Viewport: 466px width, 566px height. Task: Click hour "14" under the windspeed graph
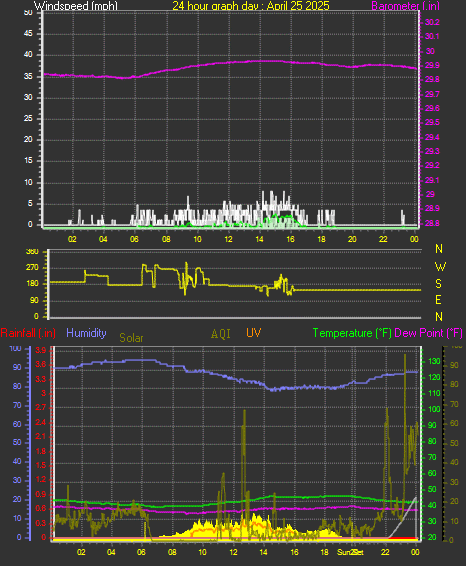(x=259, y=239)
